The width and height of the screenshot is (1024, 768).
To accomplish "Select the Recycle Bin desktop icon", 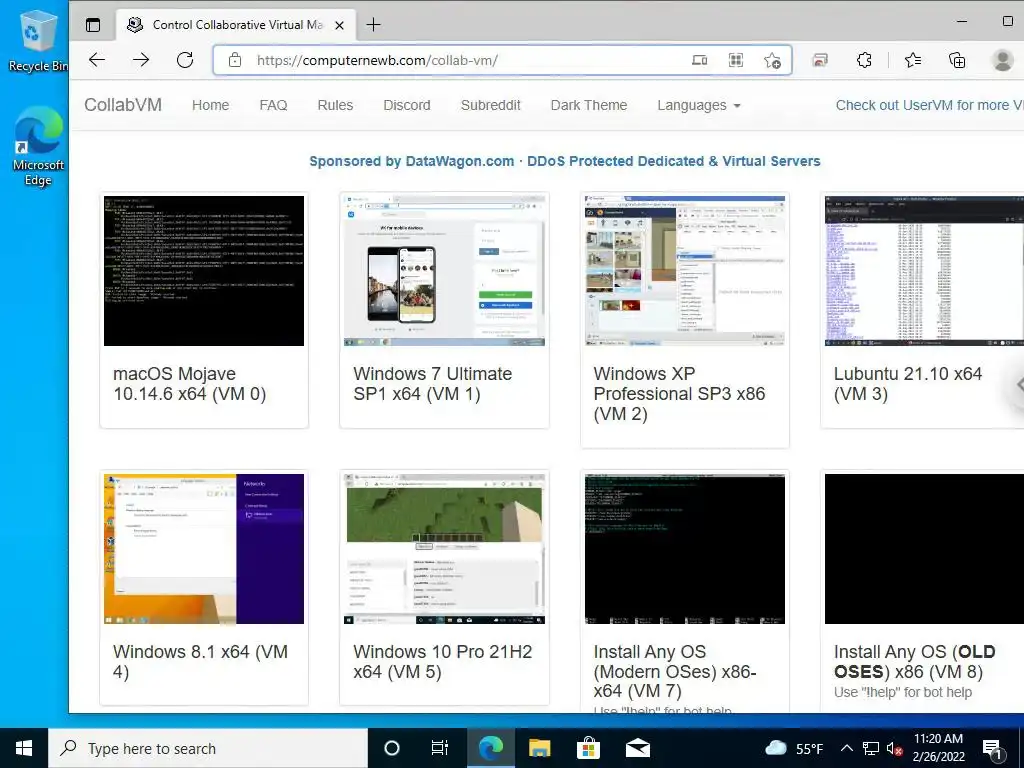I will click(37, 42).
